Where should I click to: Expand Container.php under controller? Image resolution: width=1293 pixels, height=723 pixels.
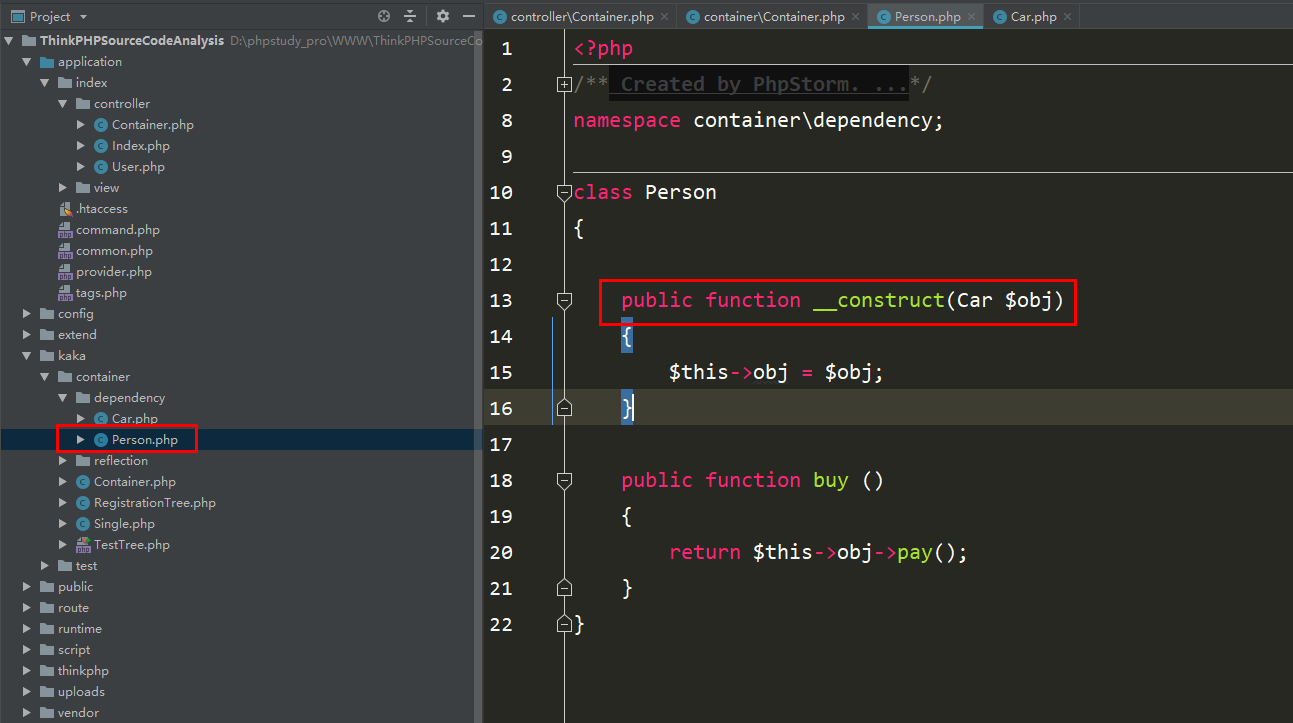pyautogui.click(x=81, y=125)
